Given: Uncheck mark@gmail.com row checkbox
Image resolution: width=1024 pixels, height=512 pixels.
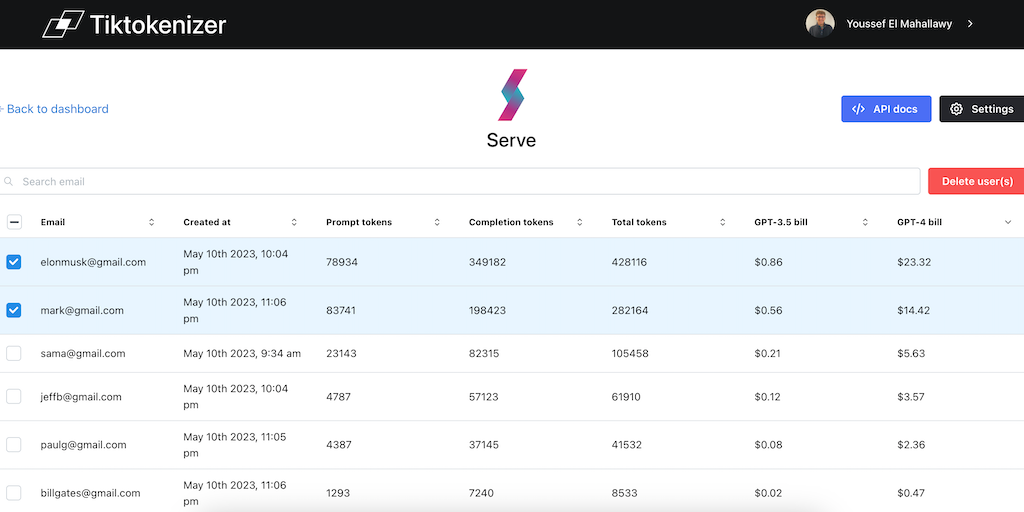Looking at the screenshot, I should tap(14, 310).
